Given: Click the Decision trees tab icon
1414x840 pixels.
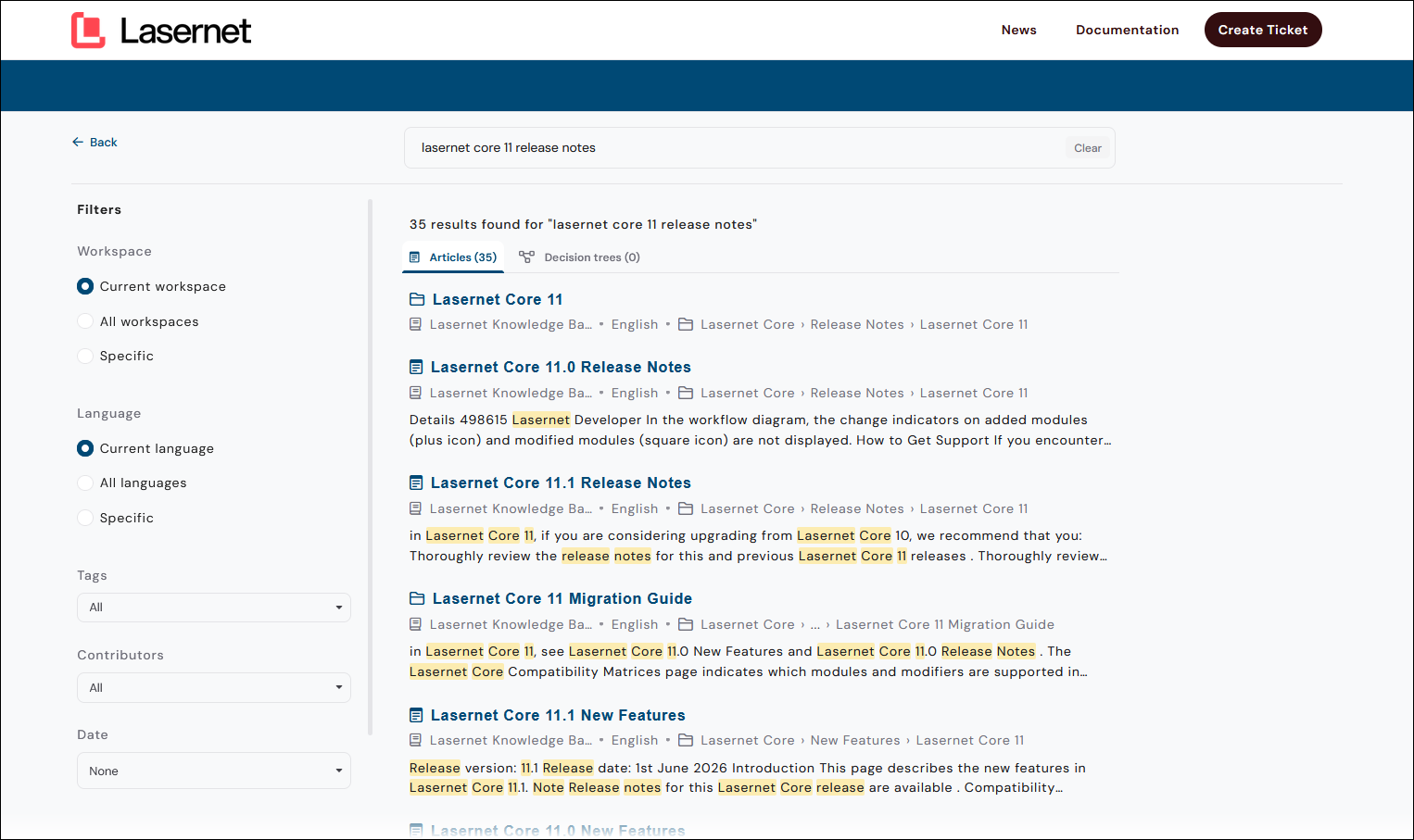Looking at the screenshot, I should click(526, 257).
